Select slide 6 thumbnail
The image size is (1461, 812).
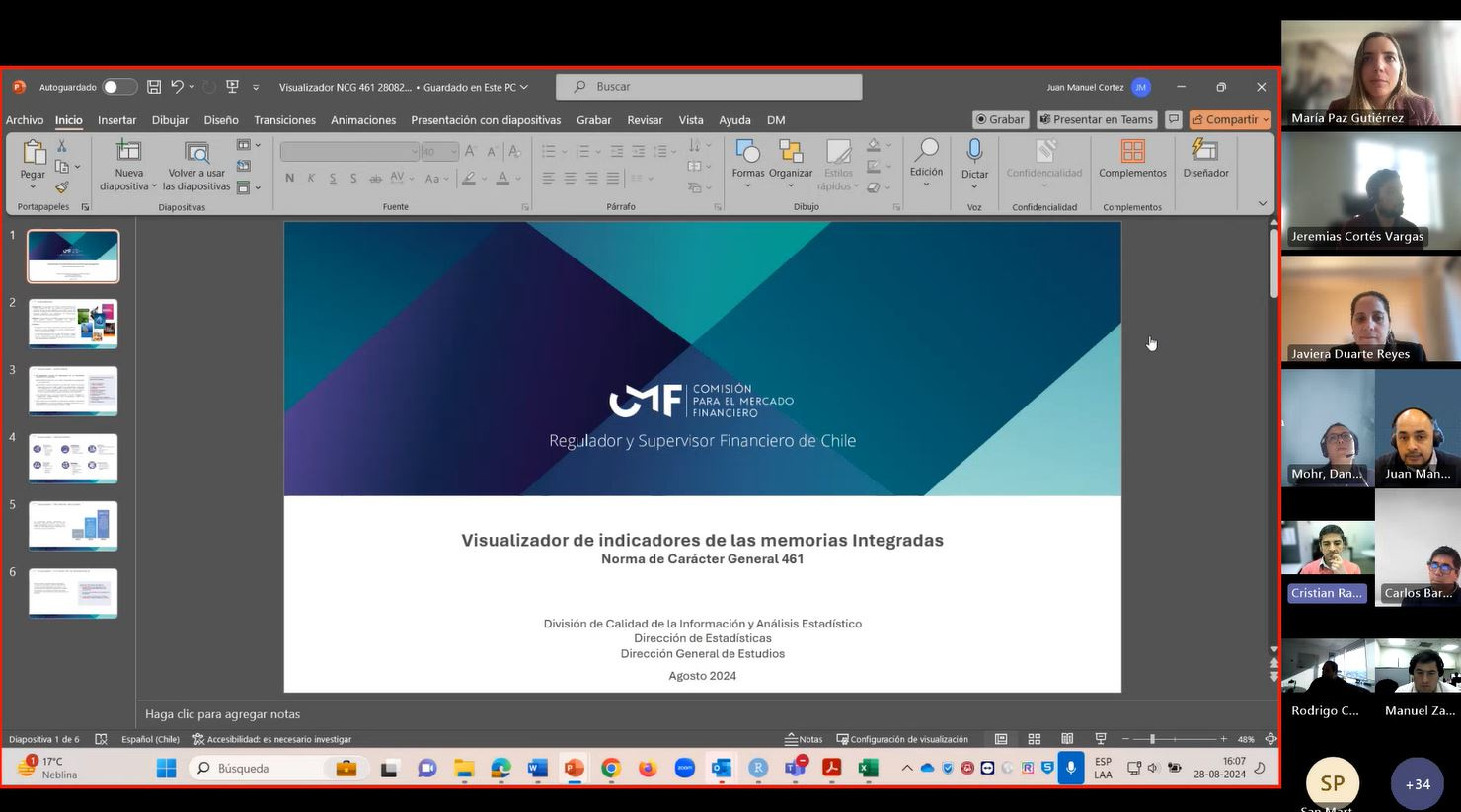click(73, 593)
